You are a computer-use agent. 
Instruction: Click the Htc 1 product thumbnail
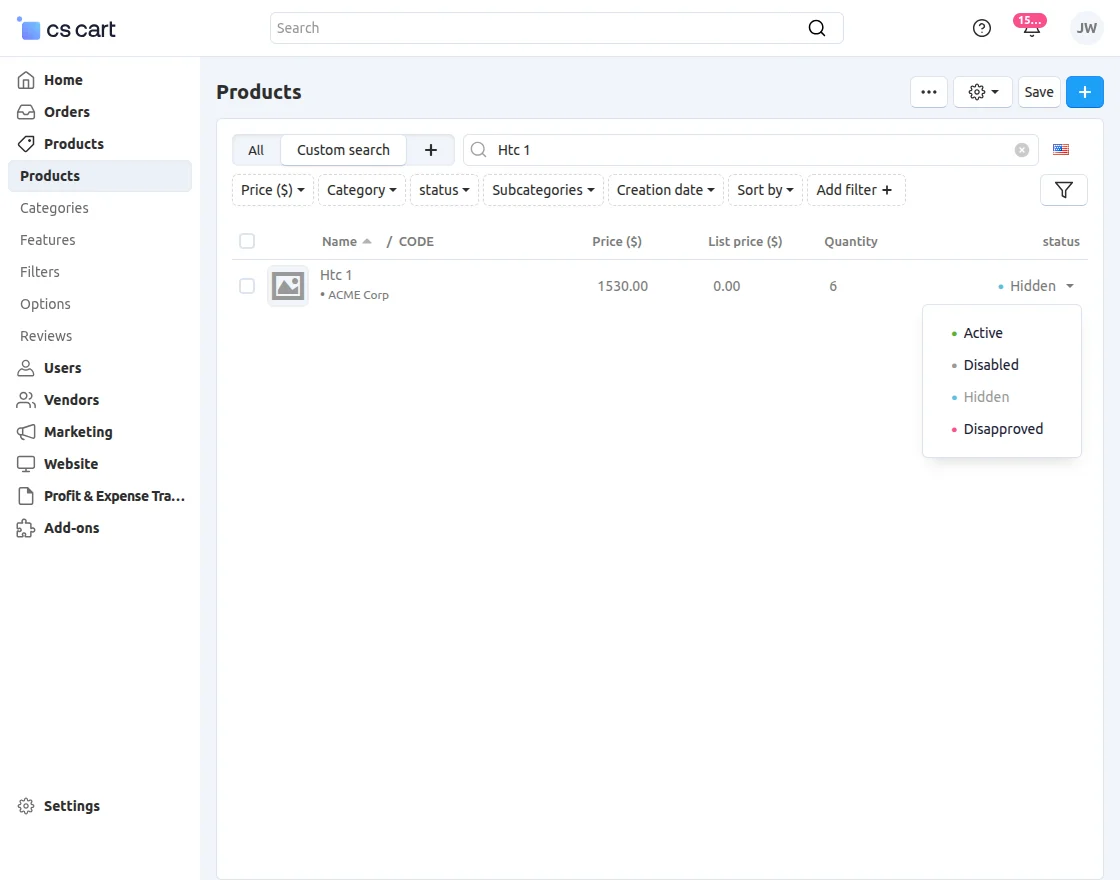point(288,285)
